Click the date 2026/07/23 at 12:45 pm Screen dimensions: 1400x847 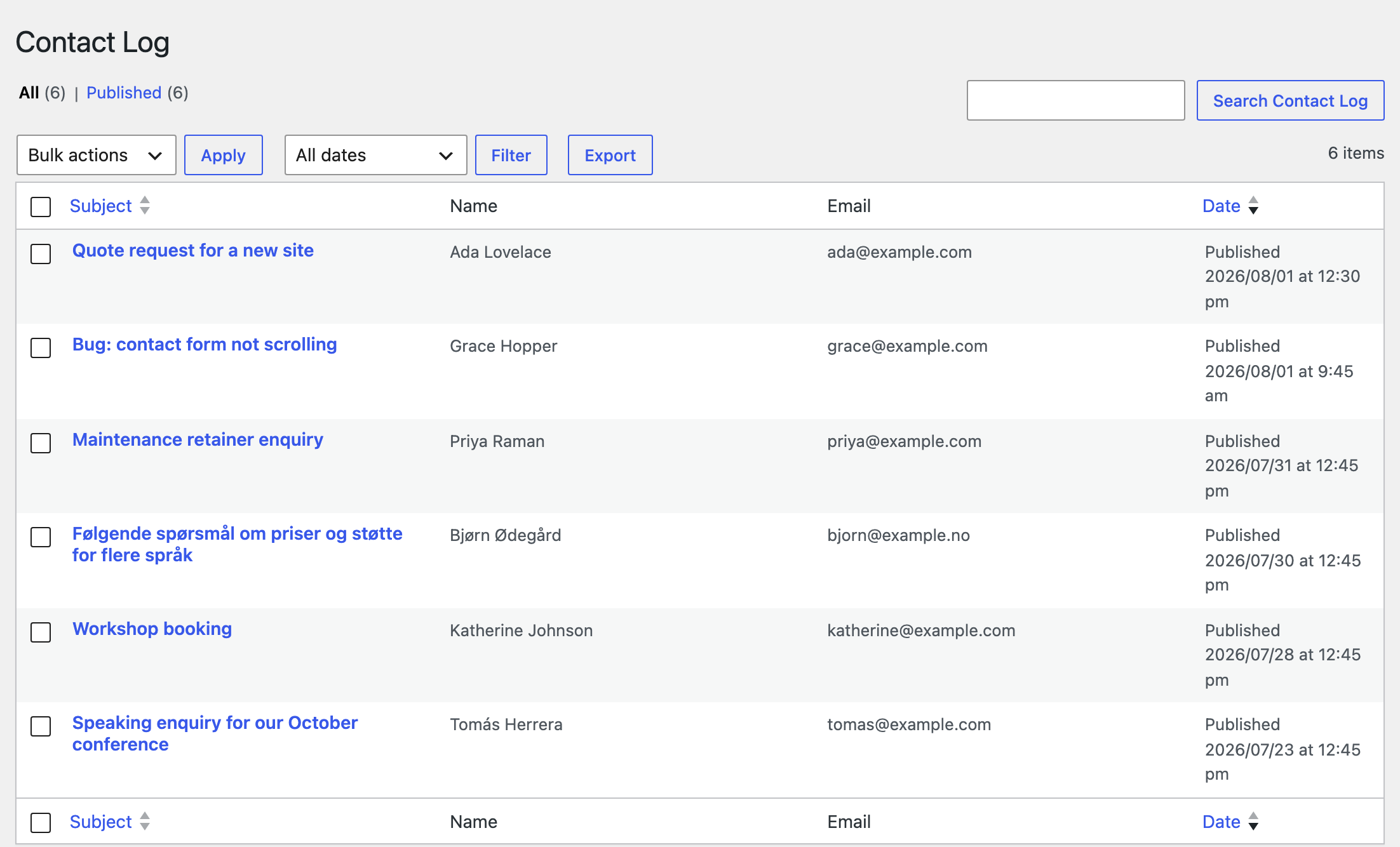pyautogui.click(x=1282, y=762)
